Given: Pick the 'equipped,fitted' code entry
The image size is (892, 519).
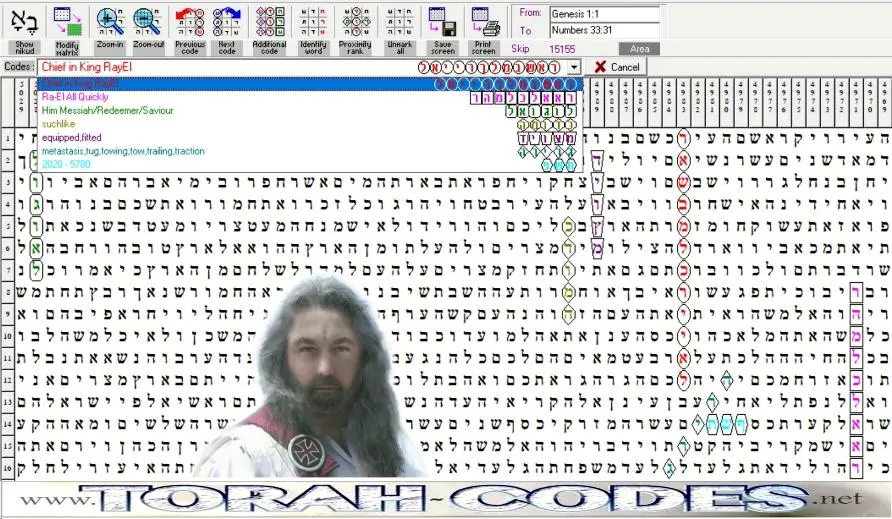Looking at the screenshot, I should tap(311, 138).
